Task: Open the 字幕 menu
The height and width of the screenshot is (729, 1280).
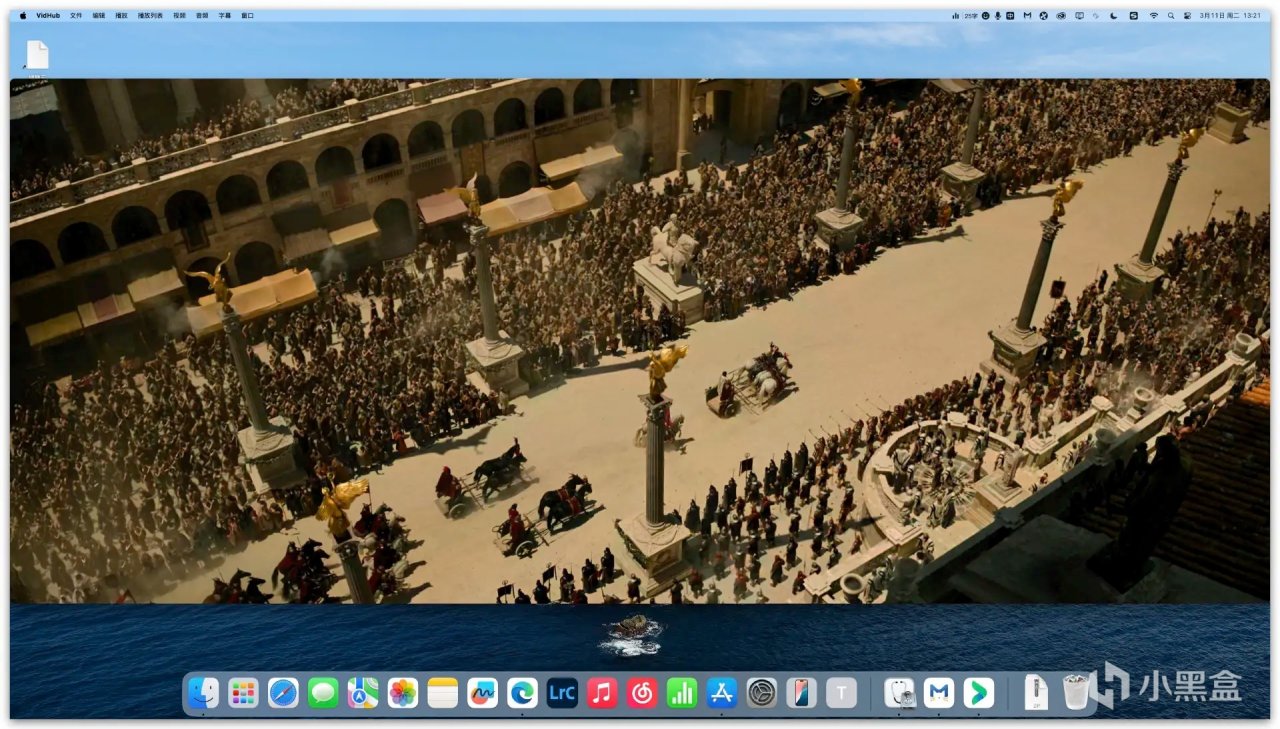Action: [224, 16]
